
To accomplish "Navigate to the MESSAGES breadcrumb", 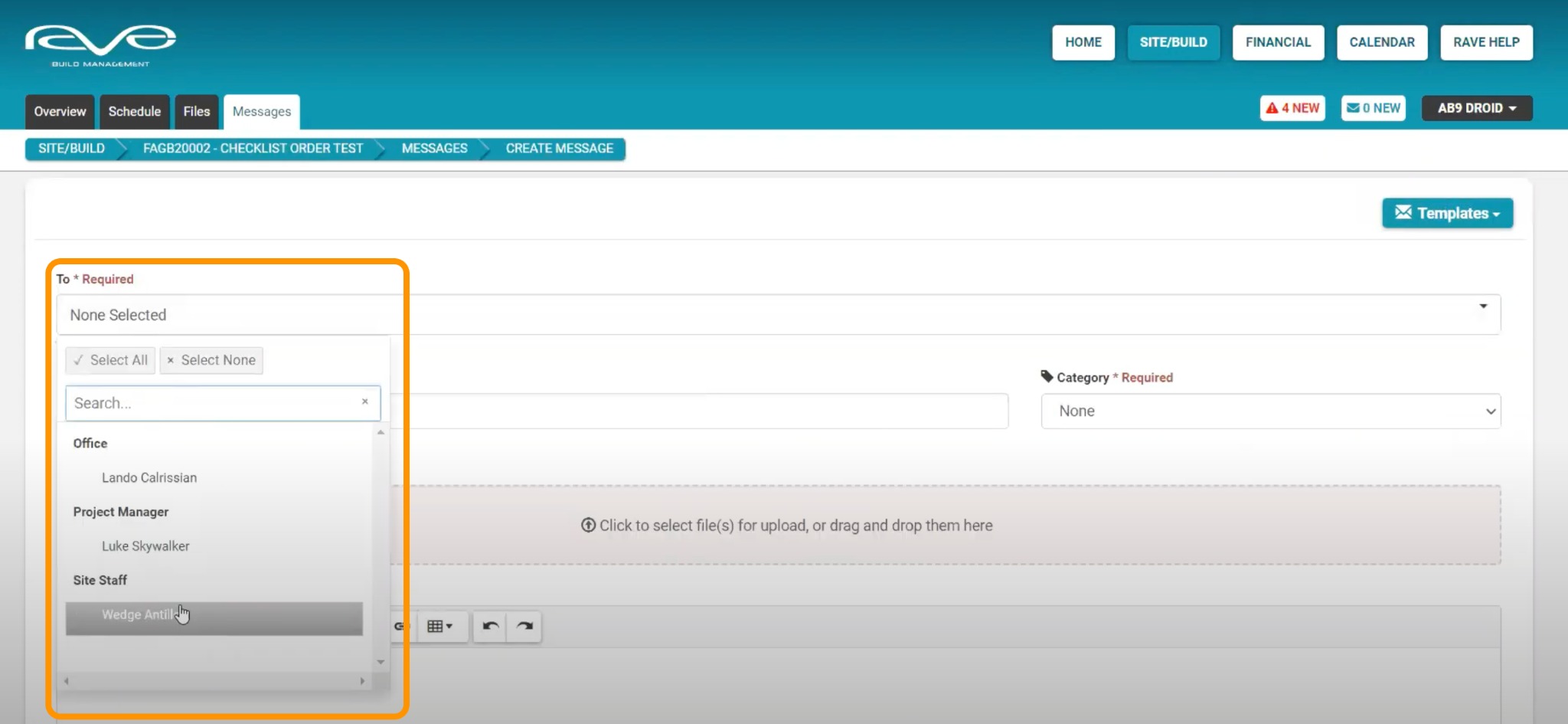I will click(434, 149).
